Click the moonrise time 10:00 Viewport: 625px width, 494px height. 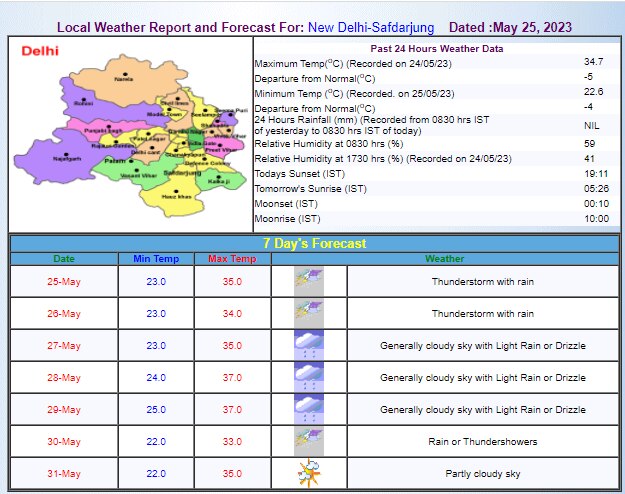(x=596, y=218)
